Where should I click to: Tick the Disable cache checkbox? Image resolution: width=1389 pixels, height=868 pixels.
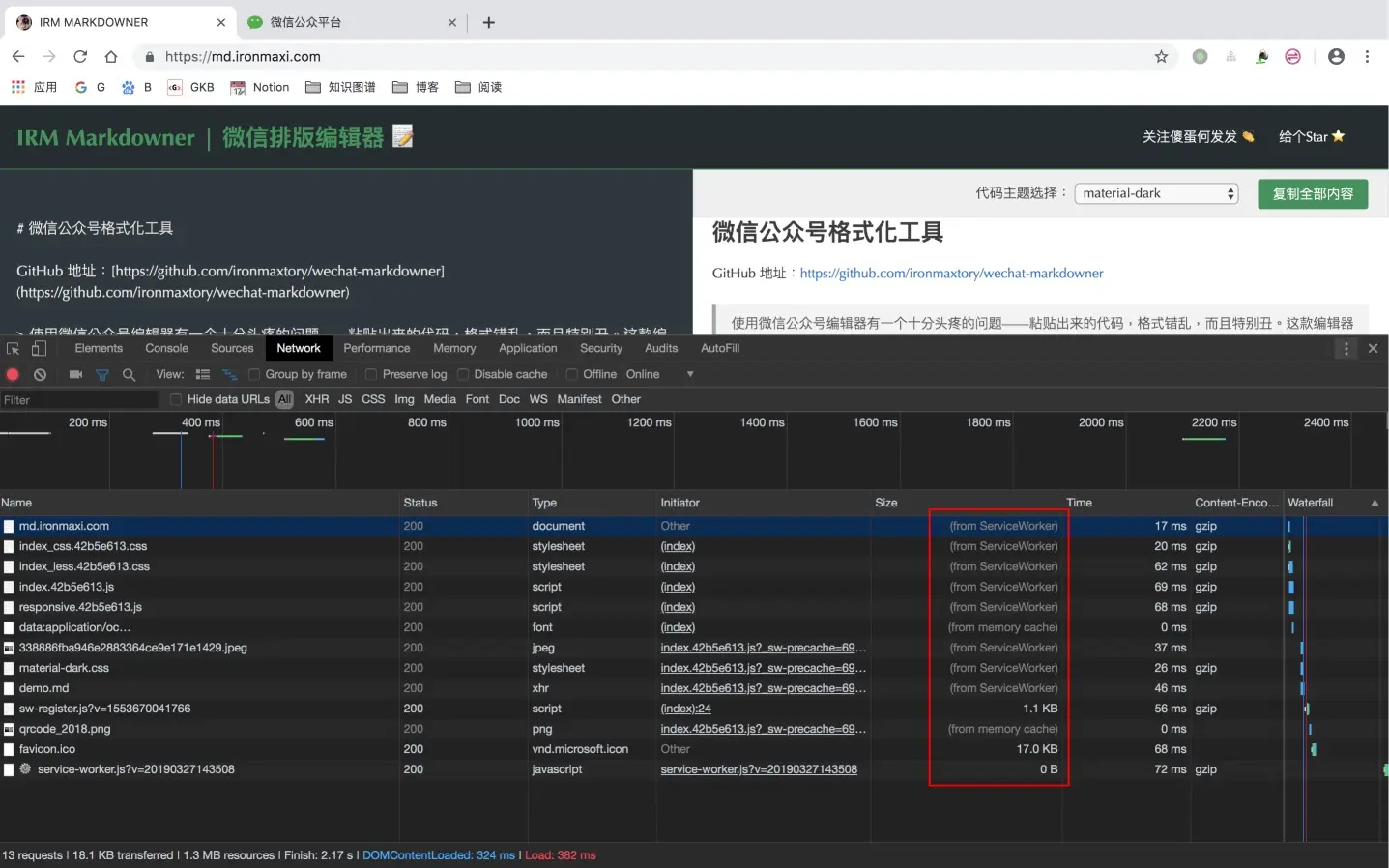tap(463, 375)
